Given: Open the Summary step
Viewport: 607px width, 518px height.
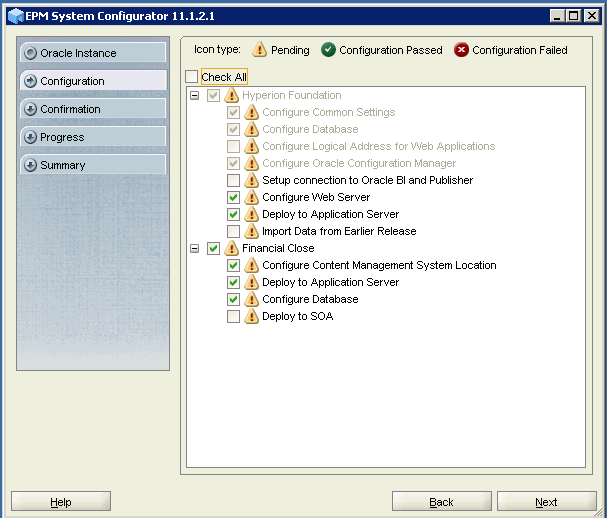Looking at the screenshot, I should tap(93, 165).
